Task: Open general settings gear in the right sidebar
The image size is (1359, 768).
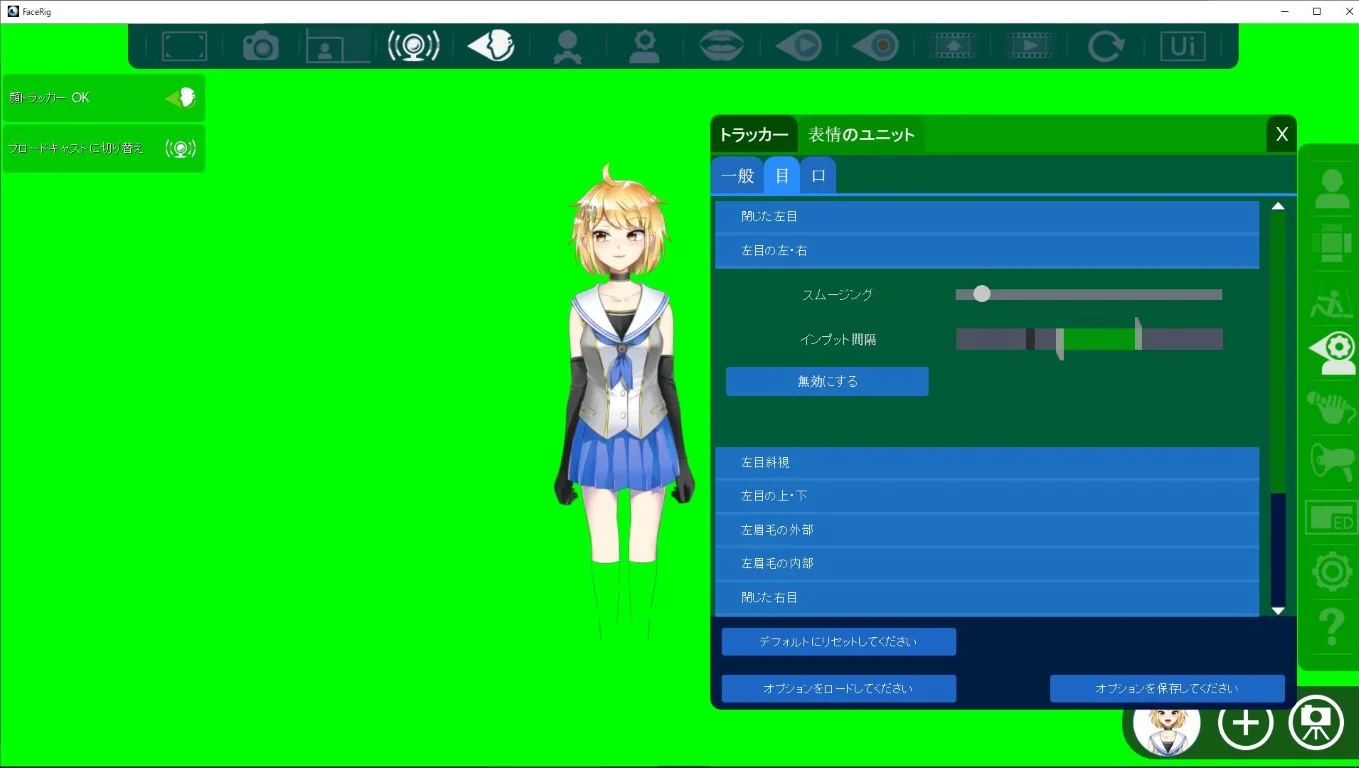Action: click(1330, 571)
